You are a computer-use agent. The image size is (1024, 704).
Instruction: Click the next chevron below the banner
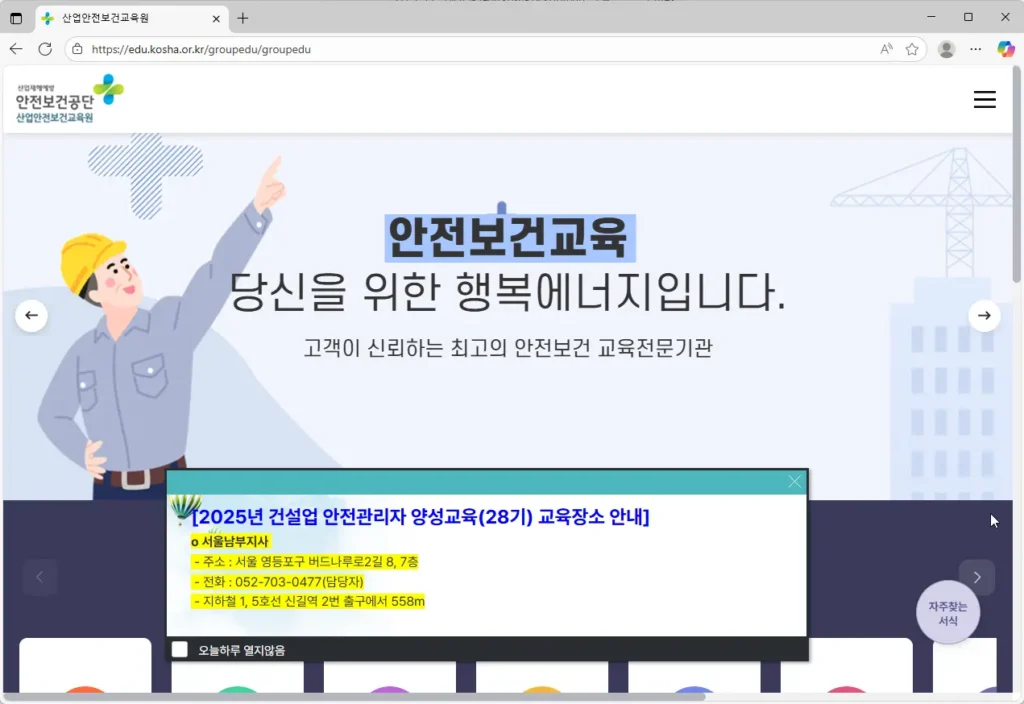coord(977,577)
